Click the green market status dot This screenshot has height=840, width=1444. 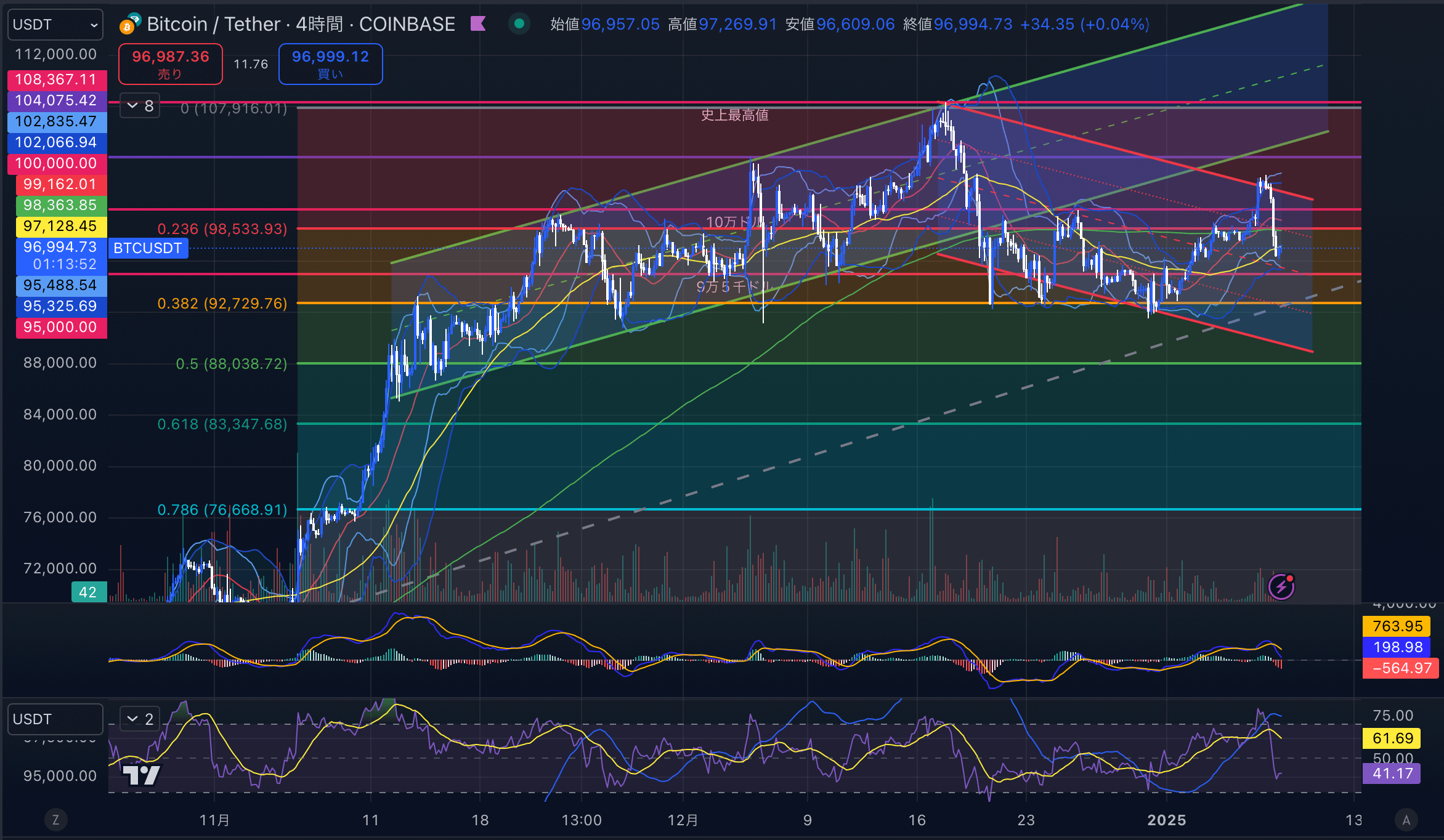click(x=519, y=23)
